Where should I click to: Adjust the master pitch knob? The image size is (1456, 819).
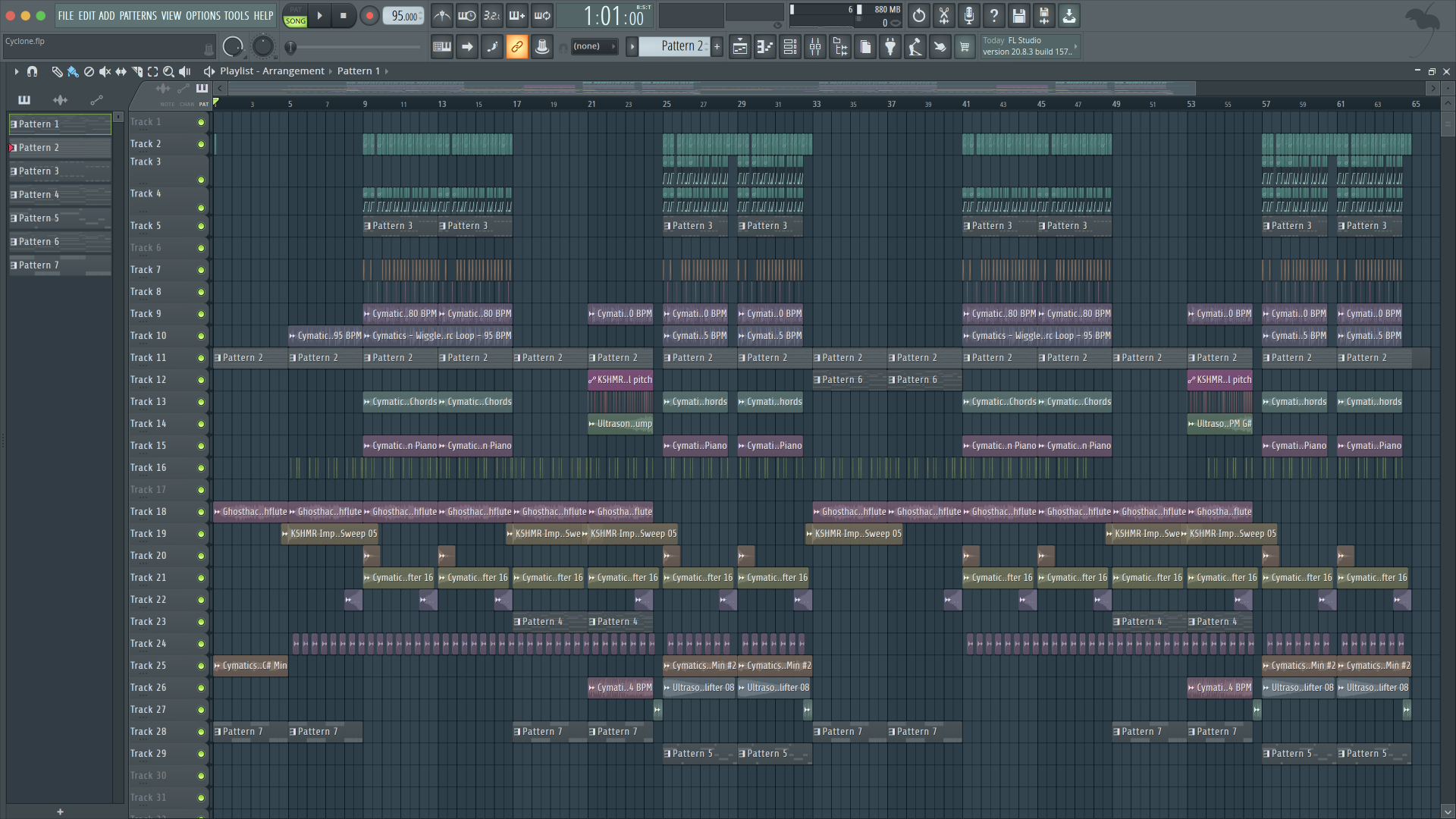tap(262, 47)
